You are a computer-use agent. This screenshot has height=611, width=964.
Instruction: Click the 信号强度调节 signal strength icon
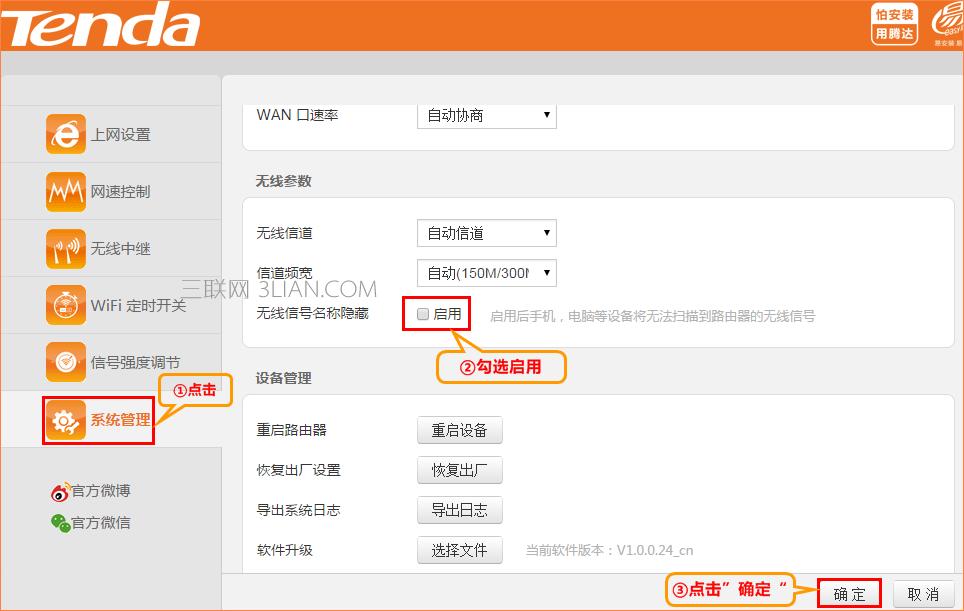[66, 362]
